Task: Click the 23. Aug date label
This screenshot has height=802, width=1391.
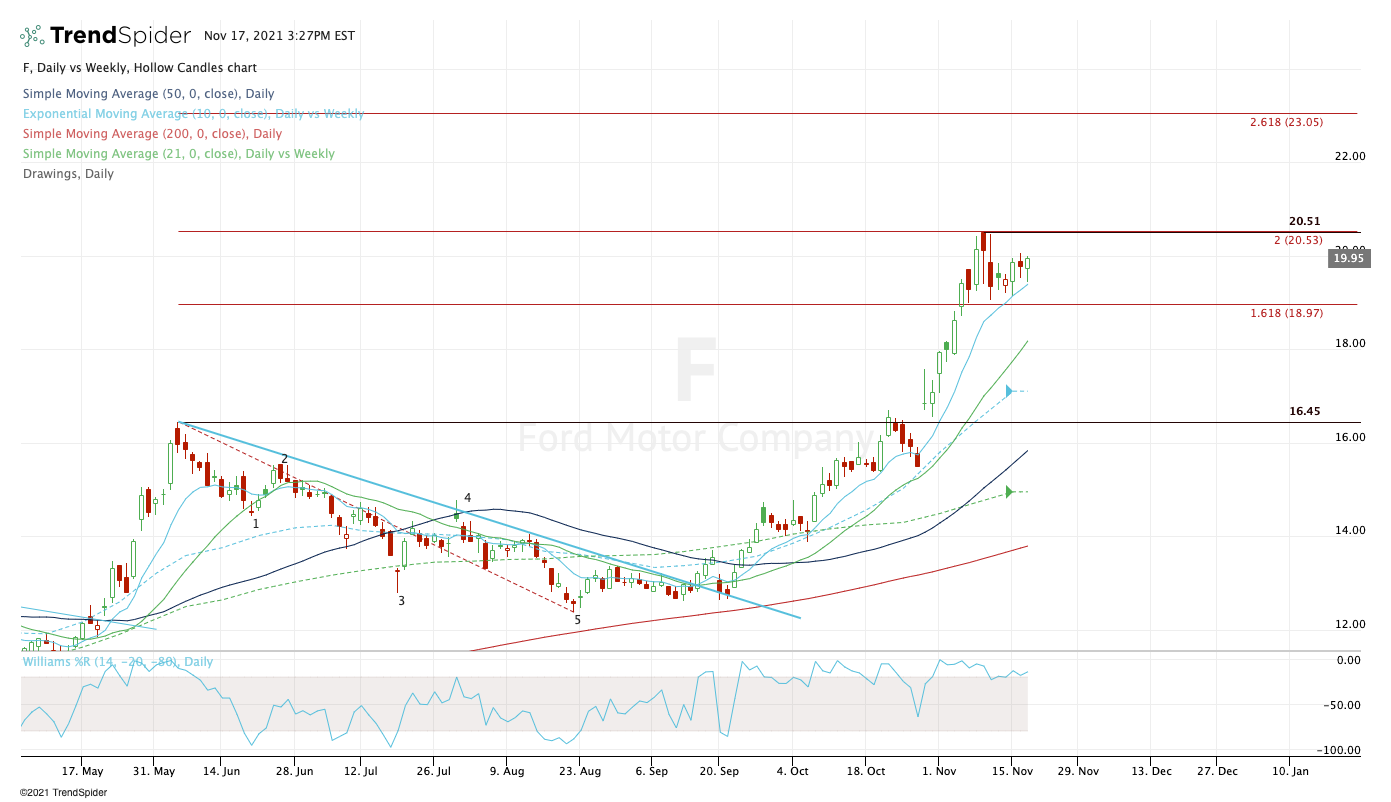Action: (x=579, y=772)
